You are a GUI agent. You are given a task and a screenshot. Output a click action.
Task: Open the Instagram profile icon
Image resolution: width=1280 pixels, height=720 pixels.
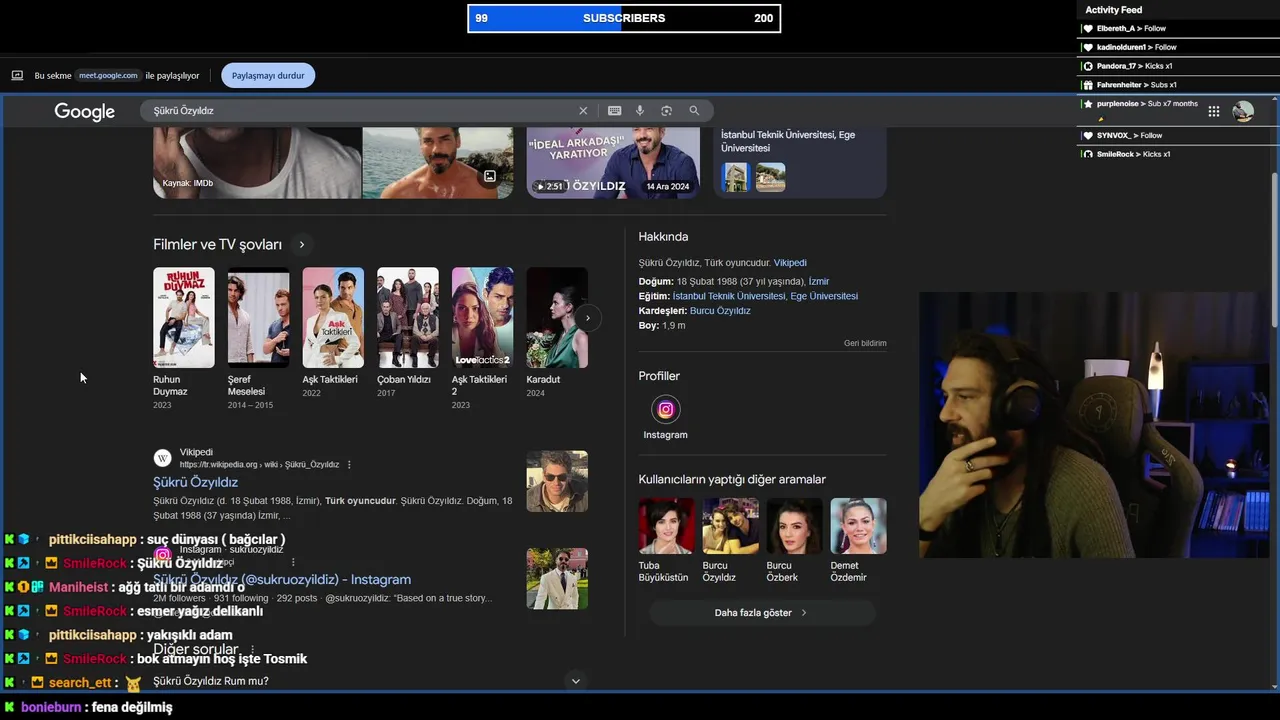665,409
